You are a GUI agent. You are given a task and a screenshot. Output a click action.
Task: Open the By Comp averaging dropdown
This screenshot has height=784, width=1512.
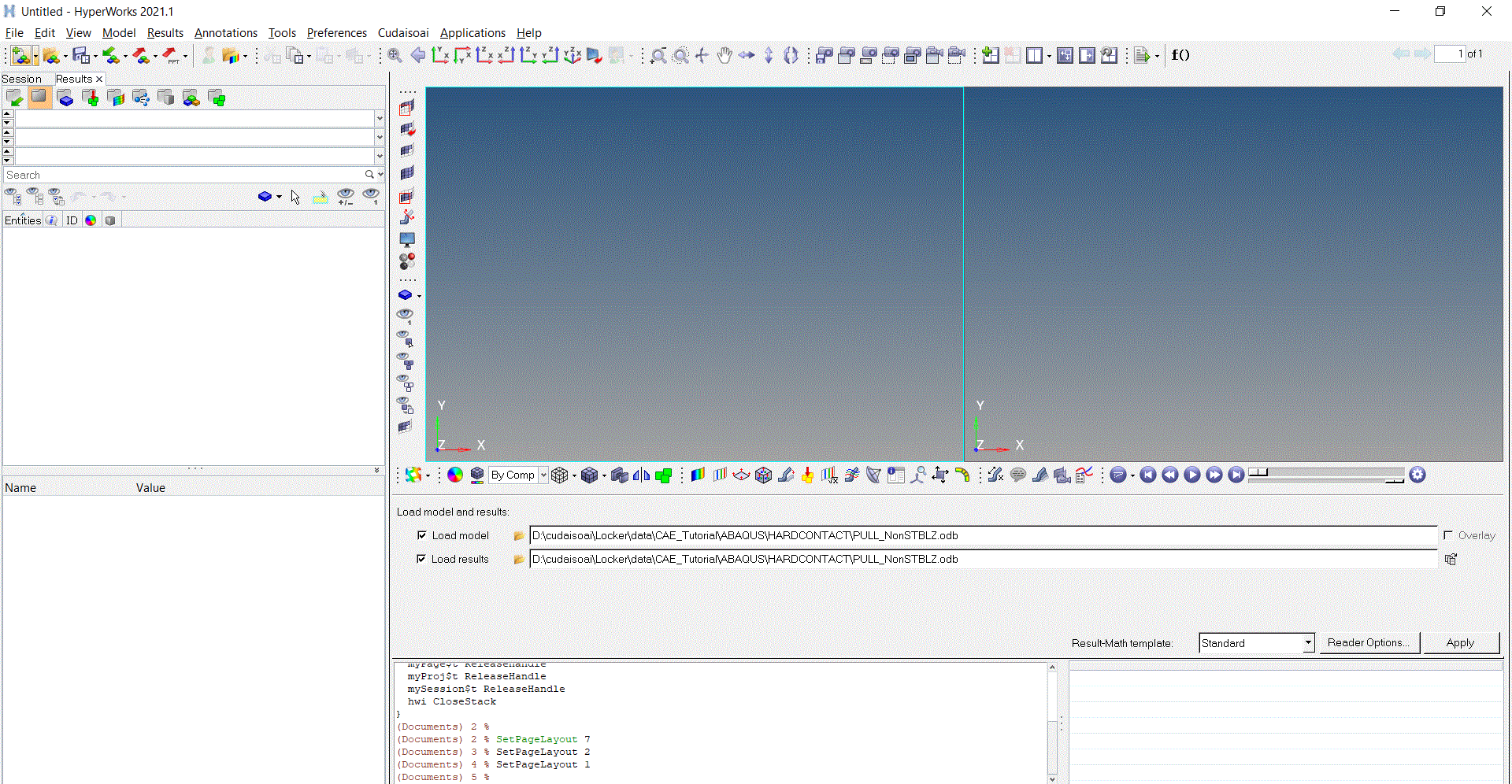[x=543, y=475]
